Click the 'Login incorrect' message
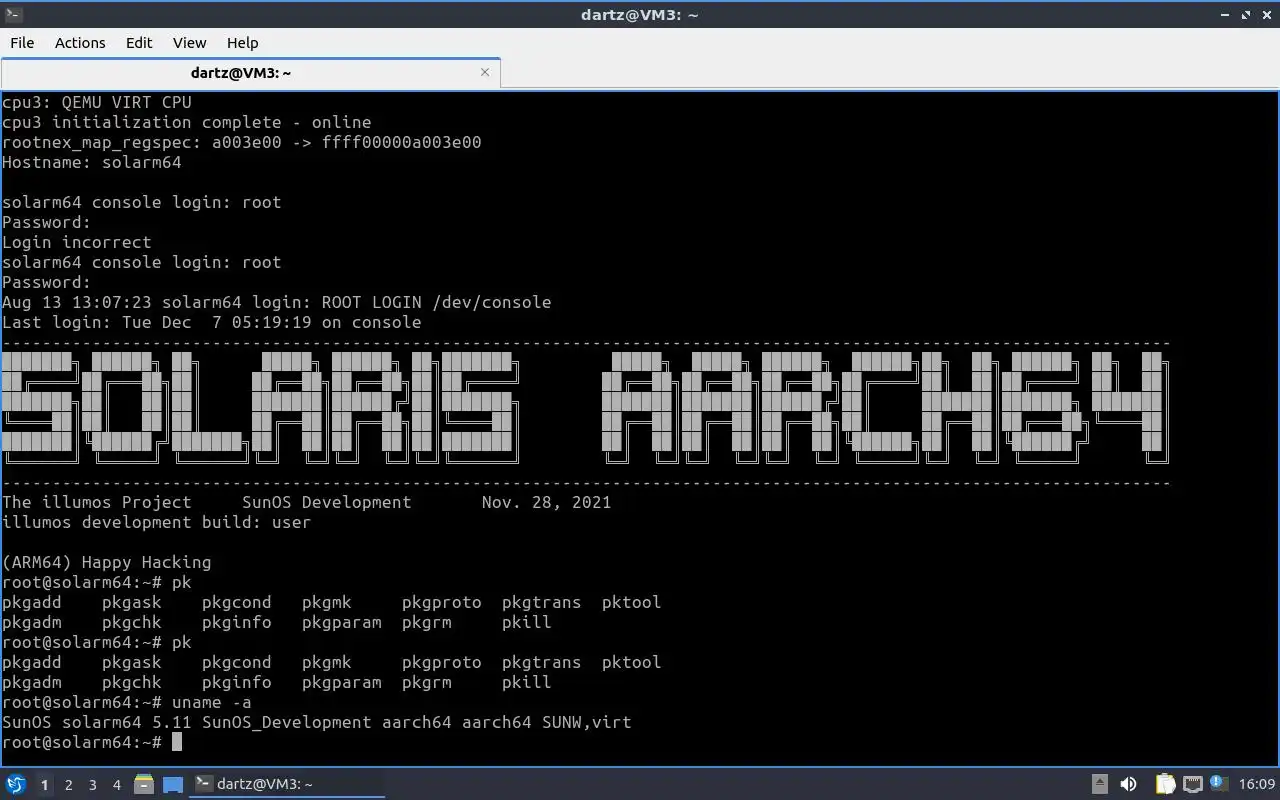Image resolution: width=1280 pixels, height=800 pixels. point(77,242)
